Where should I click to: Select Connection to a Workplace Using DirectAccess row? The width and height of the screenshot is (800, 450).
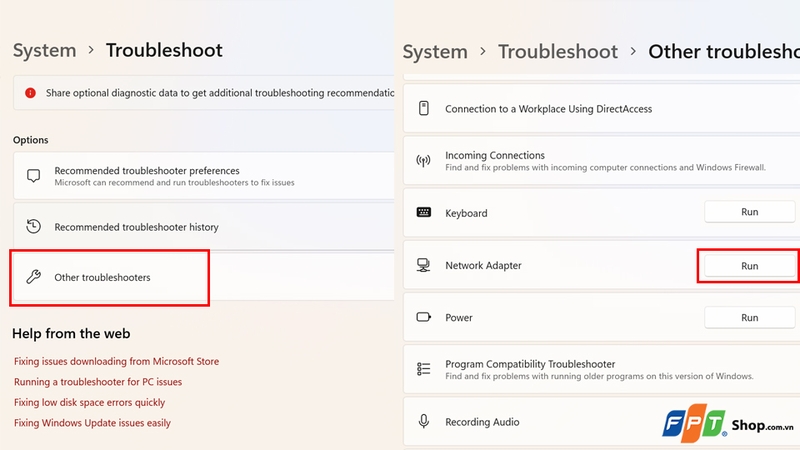602,108
